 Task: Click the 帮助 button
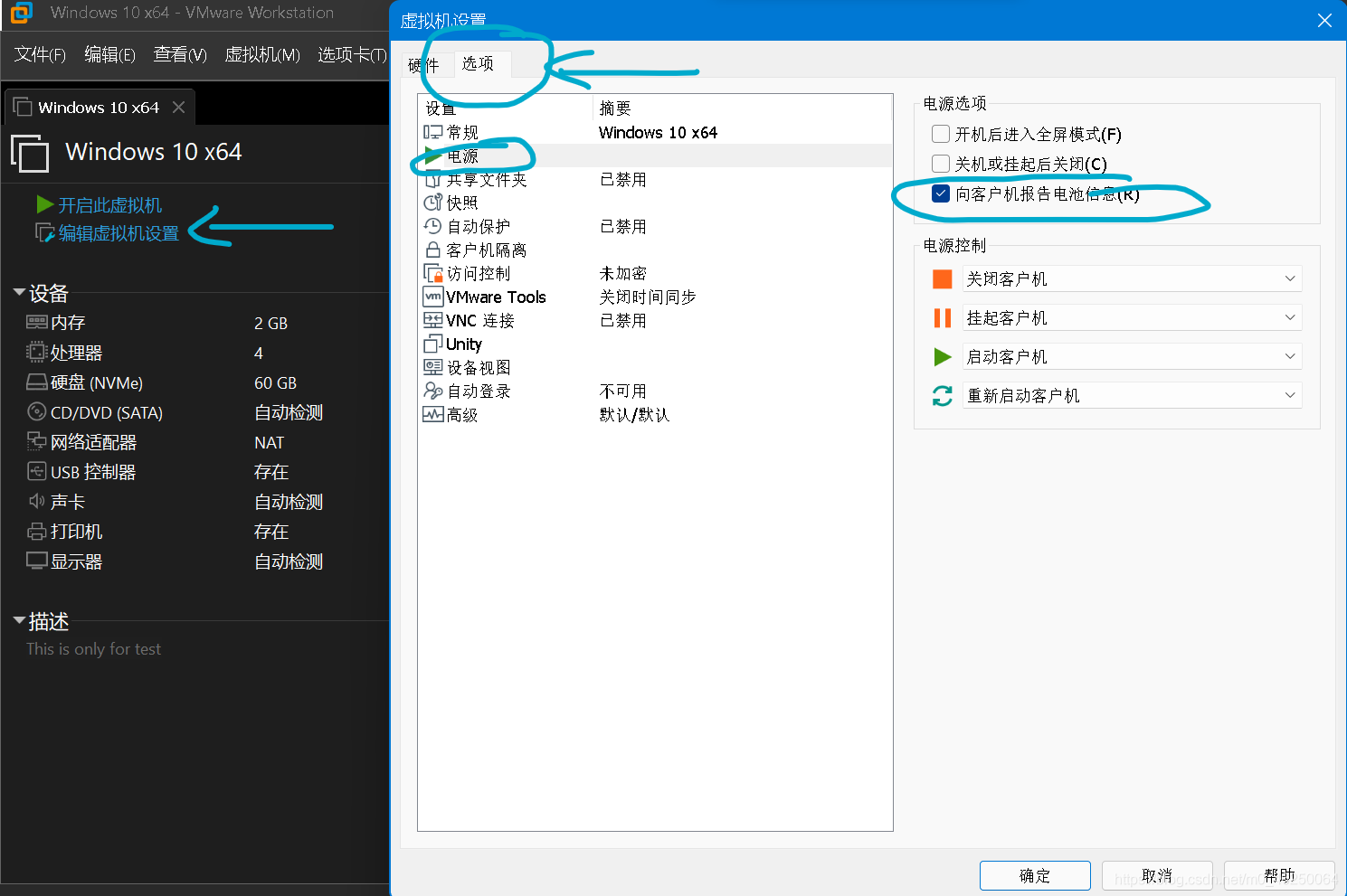coord(1279,875)
